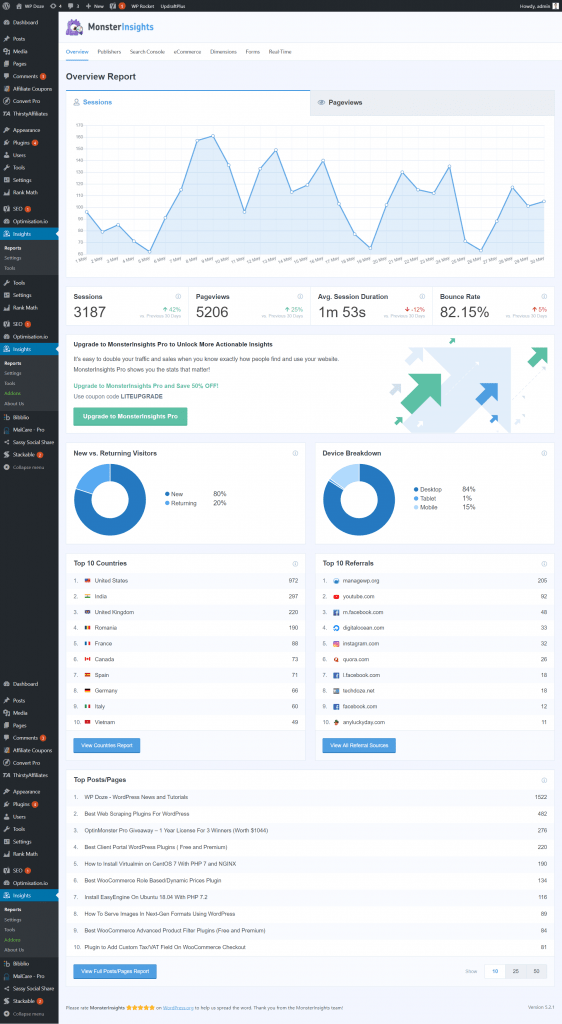The image size is (562, 1024).
Task: Click the MonsterInsights logo
Action: point(110,27)
